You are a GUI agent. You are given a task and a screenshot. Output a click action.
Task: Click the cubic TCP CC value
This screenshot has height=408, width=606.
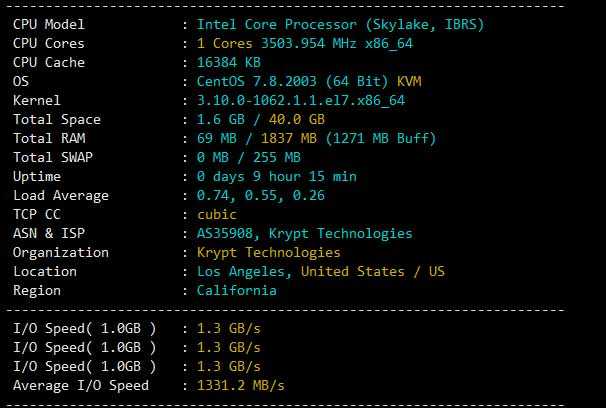[x=217, y=214]
